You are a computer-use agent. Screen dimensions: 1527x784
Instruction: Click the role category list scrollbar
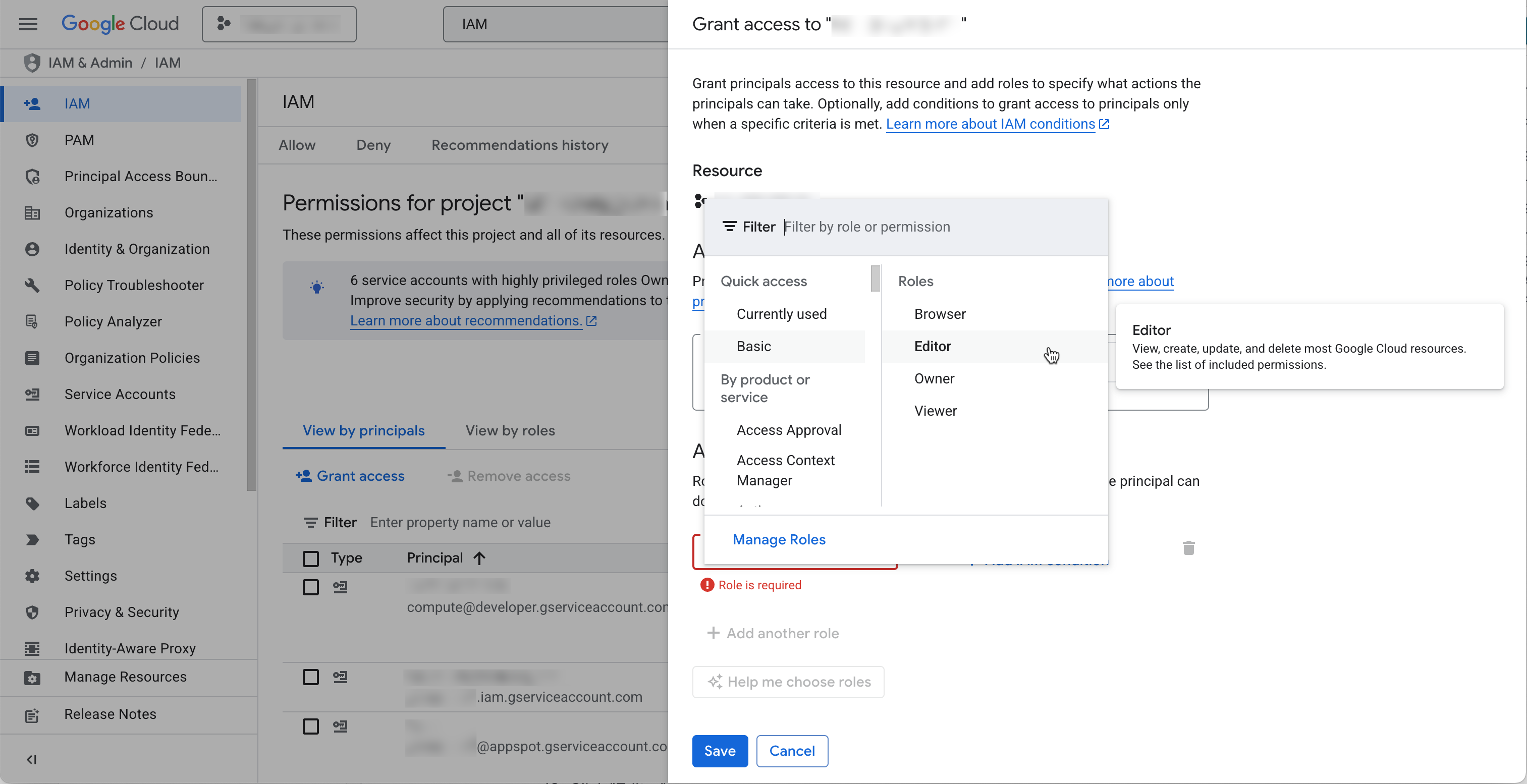875,278
